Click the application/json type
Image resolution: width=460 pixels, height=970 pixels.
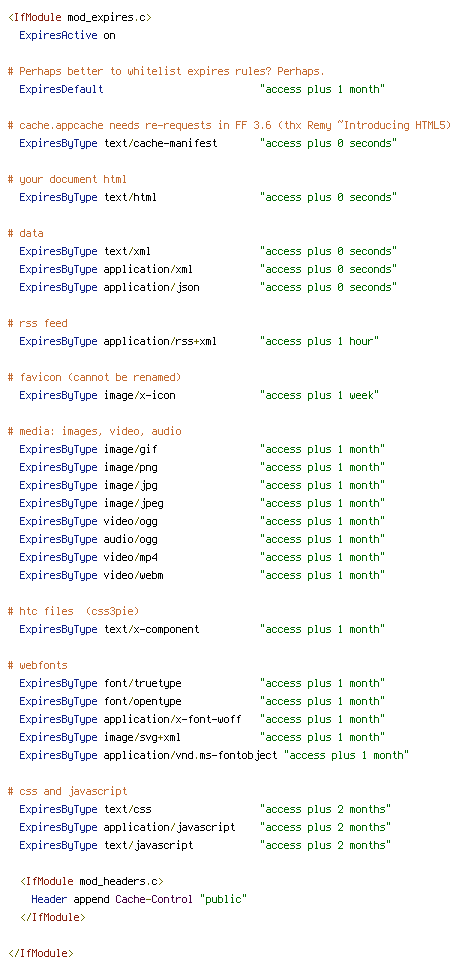click(151, 288)
